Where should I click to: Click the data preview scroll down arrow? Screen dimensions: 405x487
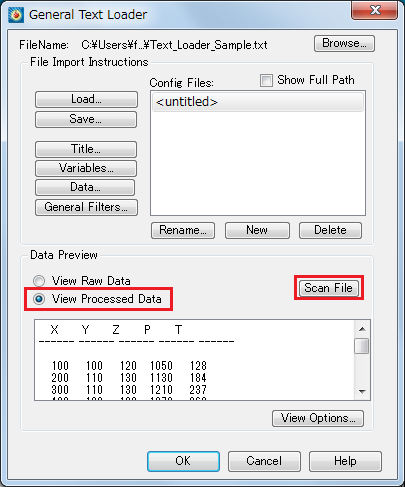(362, 392)
